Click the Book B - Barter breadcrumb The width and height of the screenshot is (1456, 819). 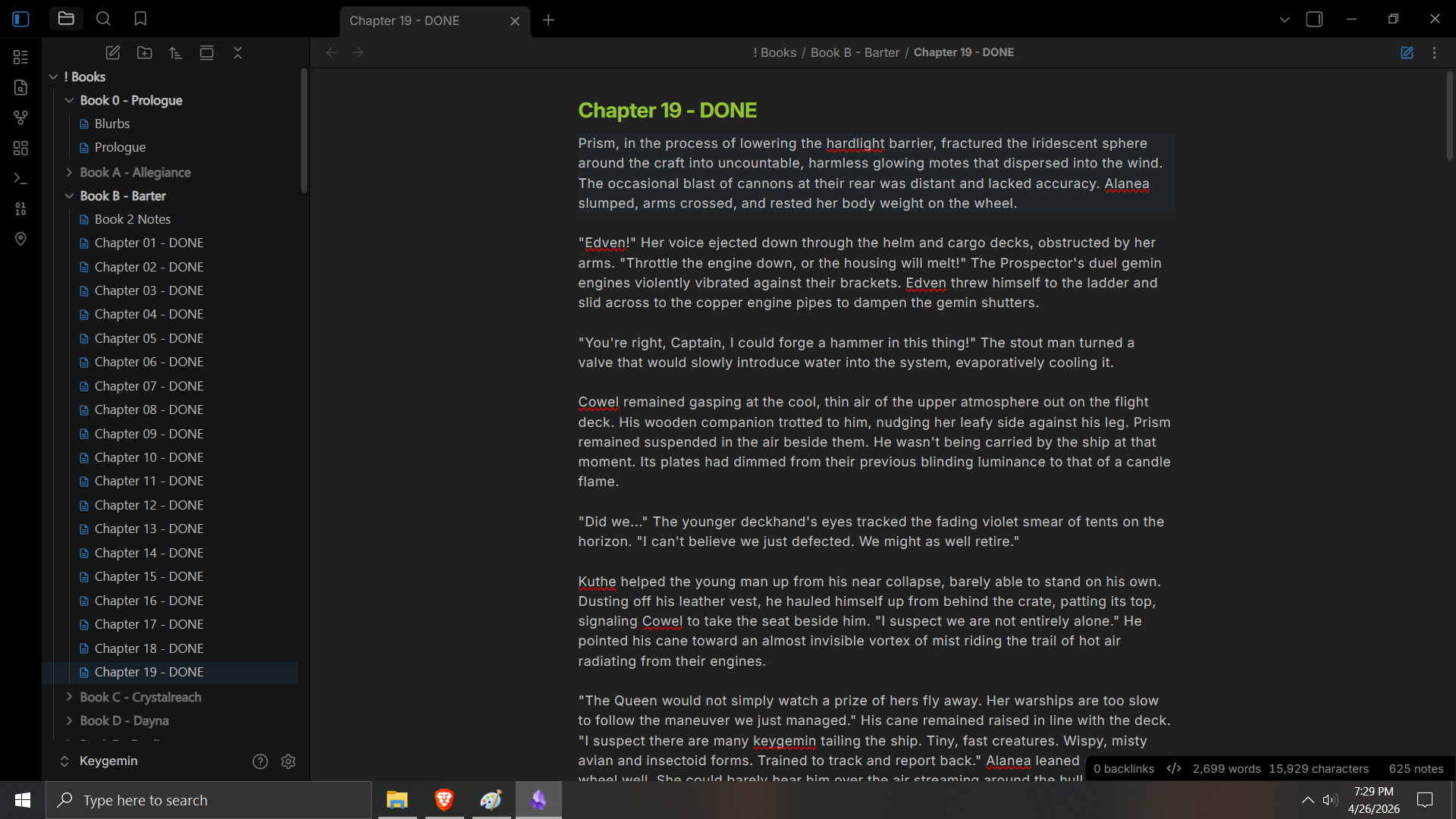[x=855, y=52]
